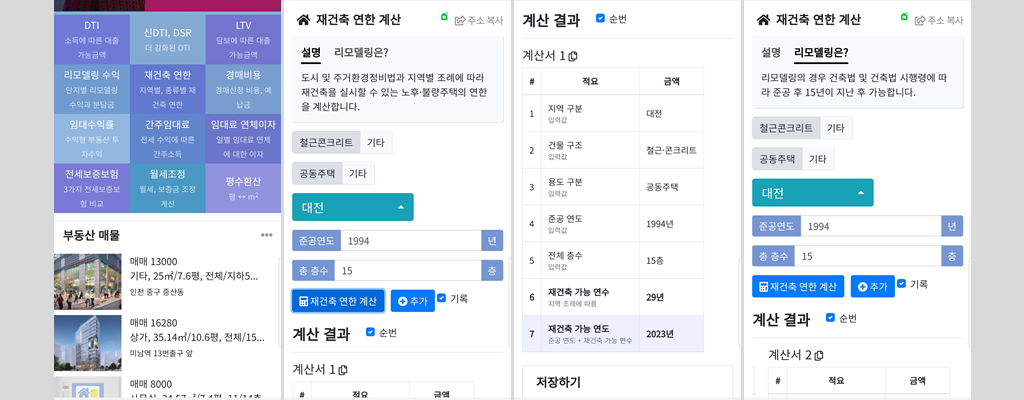
Task: Open the 간주임대료 tile
Action: [x=168, y=139]
